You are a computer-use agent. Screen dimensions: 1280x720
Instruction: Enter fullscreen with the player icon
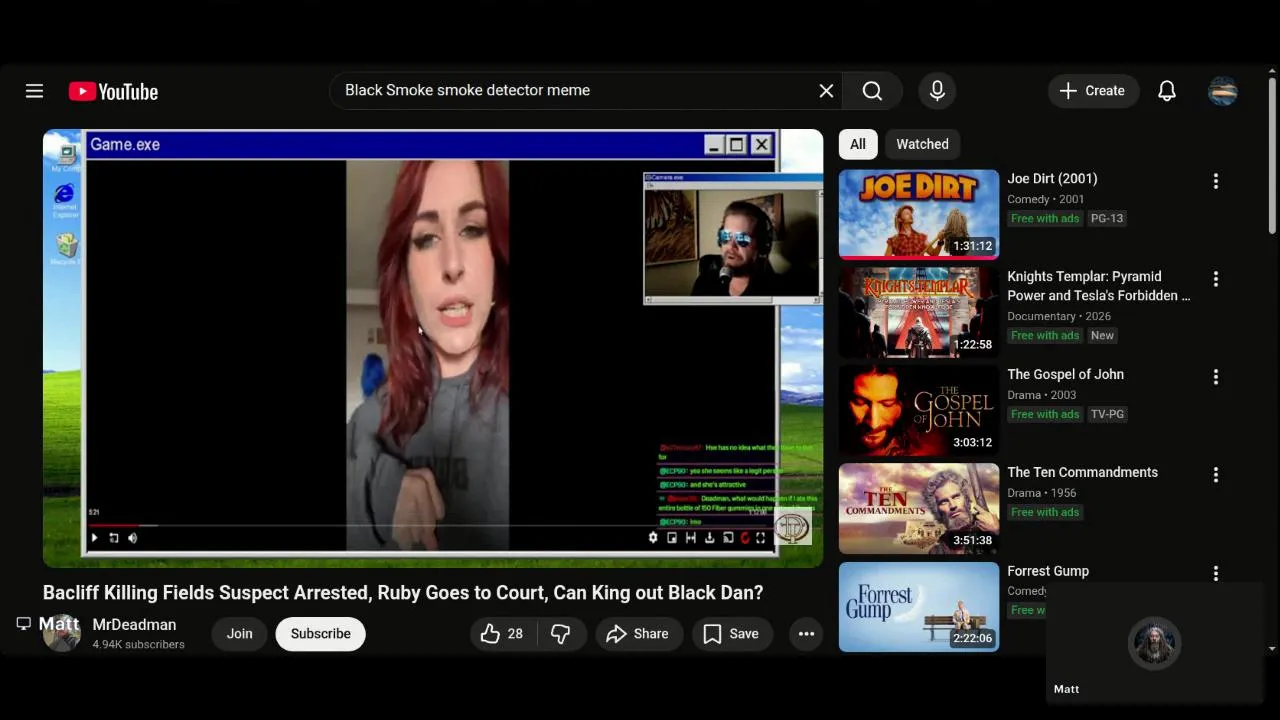(x=761, y=538)
